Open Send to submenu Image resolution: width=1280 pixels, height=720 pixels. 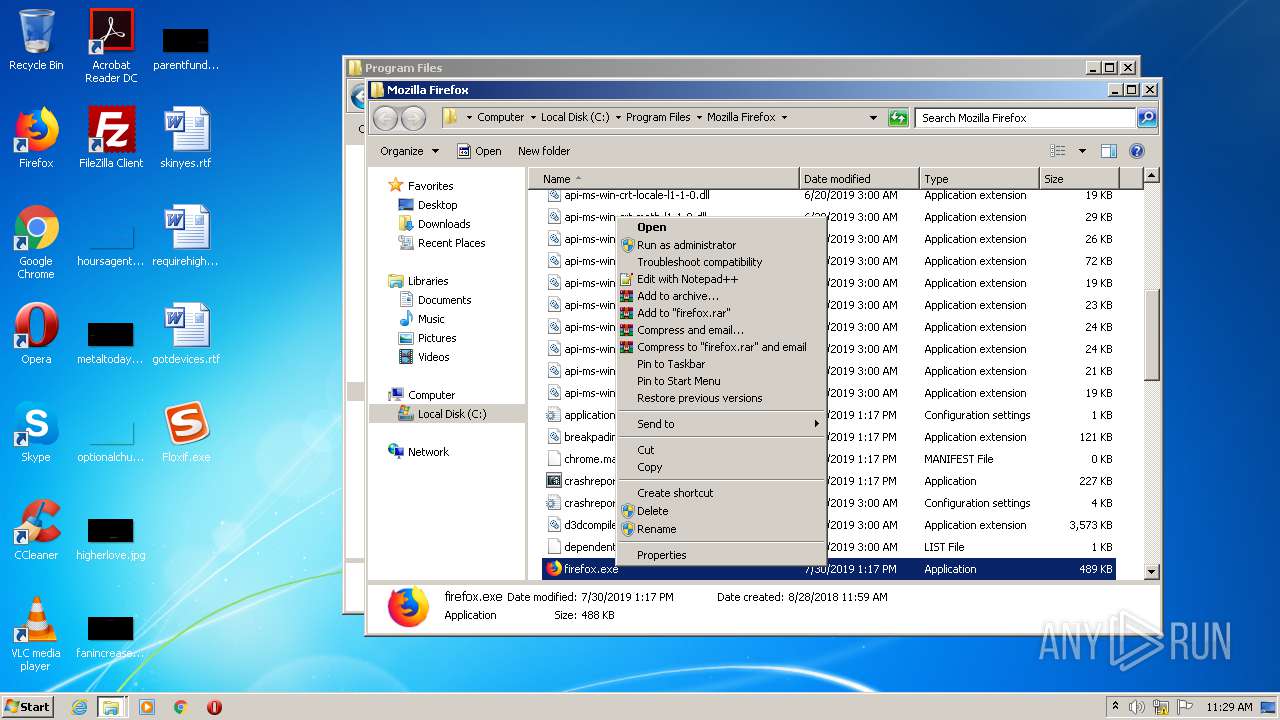pyautogui.click(x=721, y=424)
